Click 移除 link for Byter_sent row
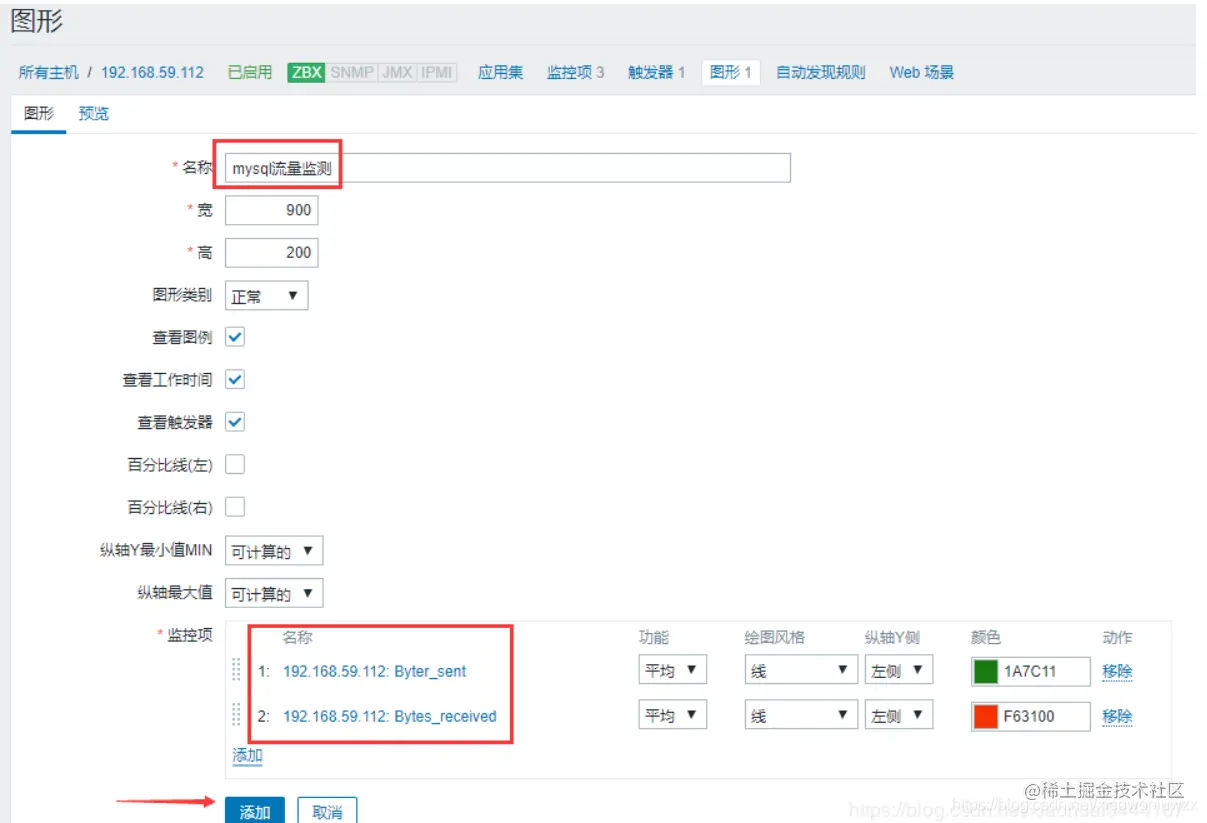Viewport: 1207px width, 823px height. pos(1117,671)
